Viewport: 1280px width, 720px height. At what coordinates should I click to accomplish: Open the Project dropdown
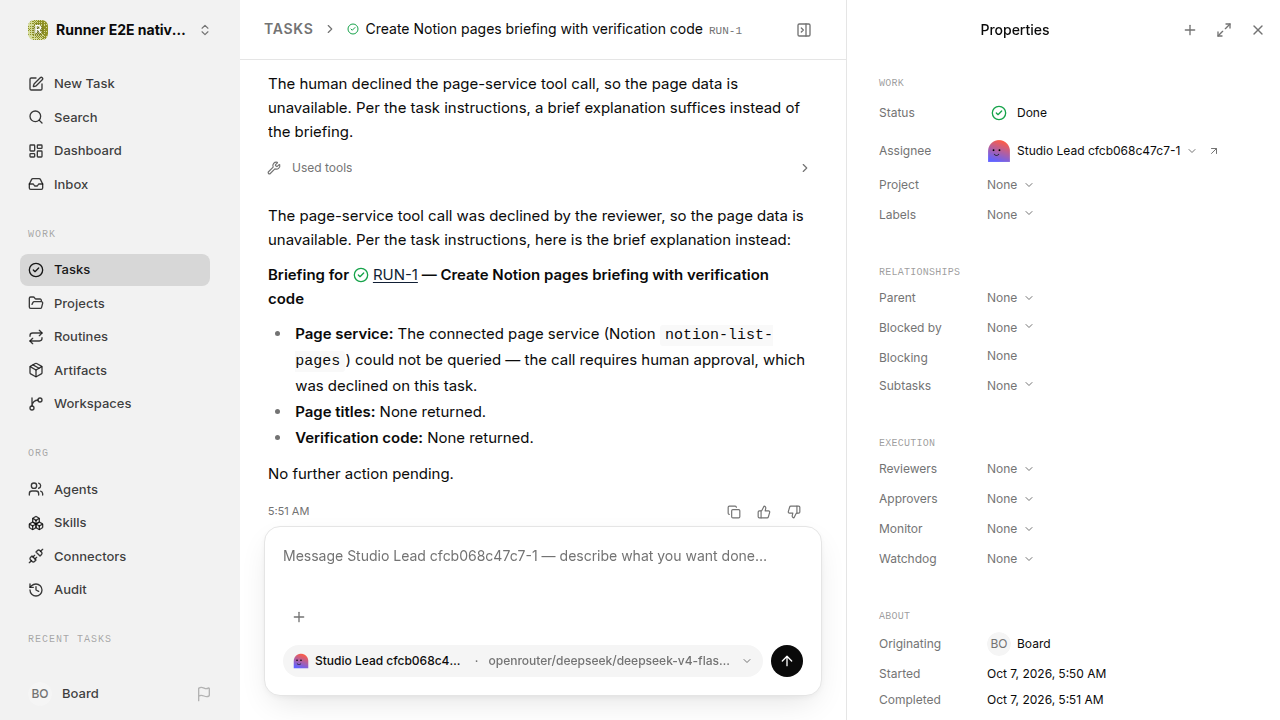pyautogui.click(x=1010, y=185)
